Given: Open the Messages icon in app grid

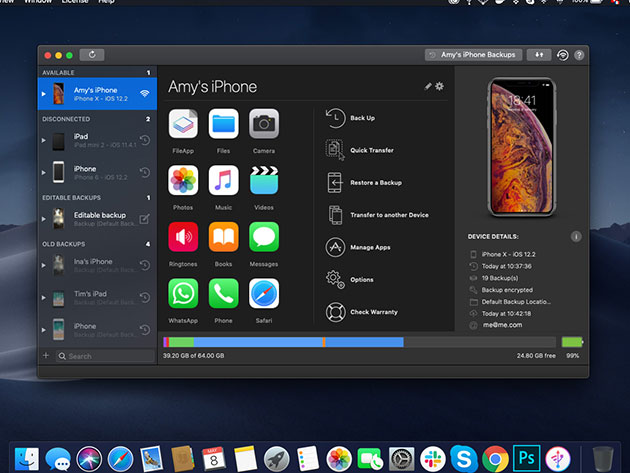Looking at the screenshot, I should [264, 237].
